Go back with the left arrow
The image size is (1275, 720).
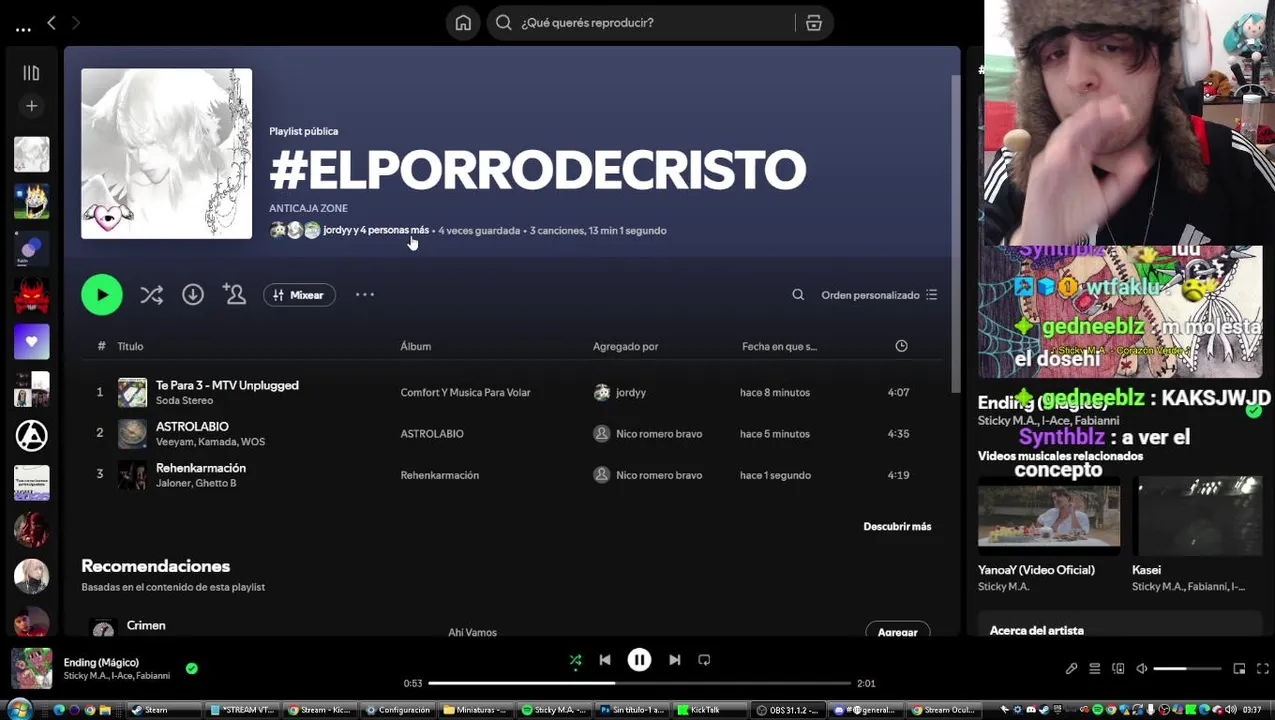[x=51, y=22]
